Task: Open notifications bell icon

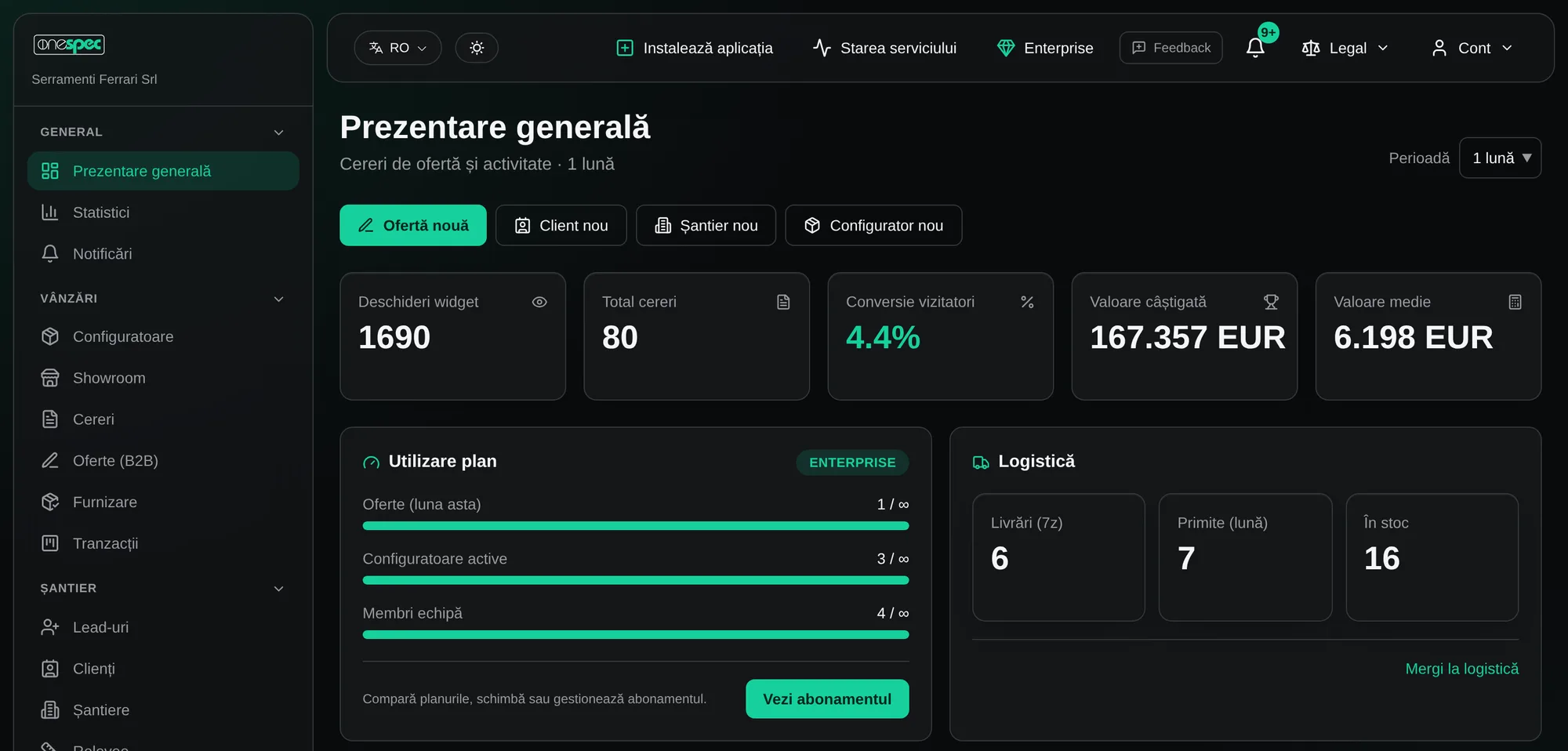Action: [x=1256, y=48]
